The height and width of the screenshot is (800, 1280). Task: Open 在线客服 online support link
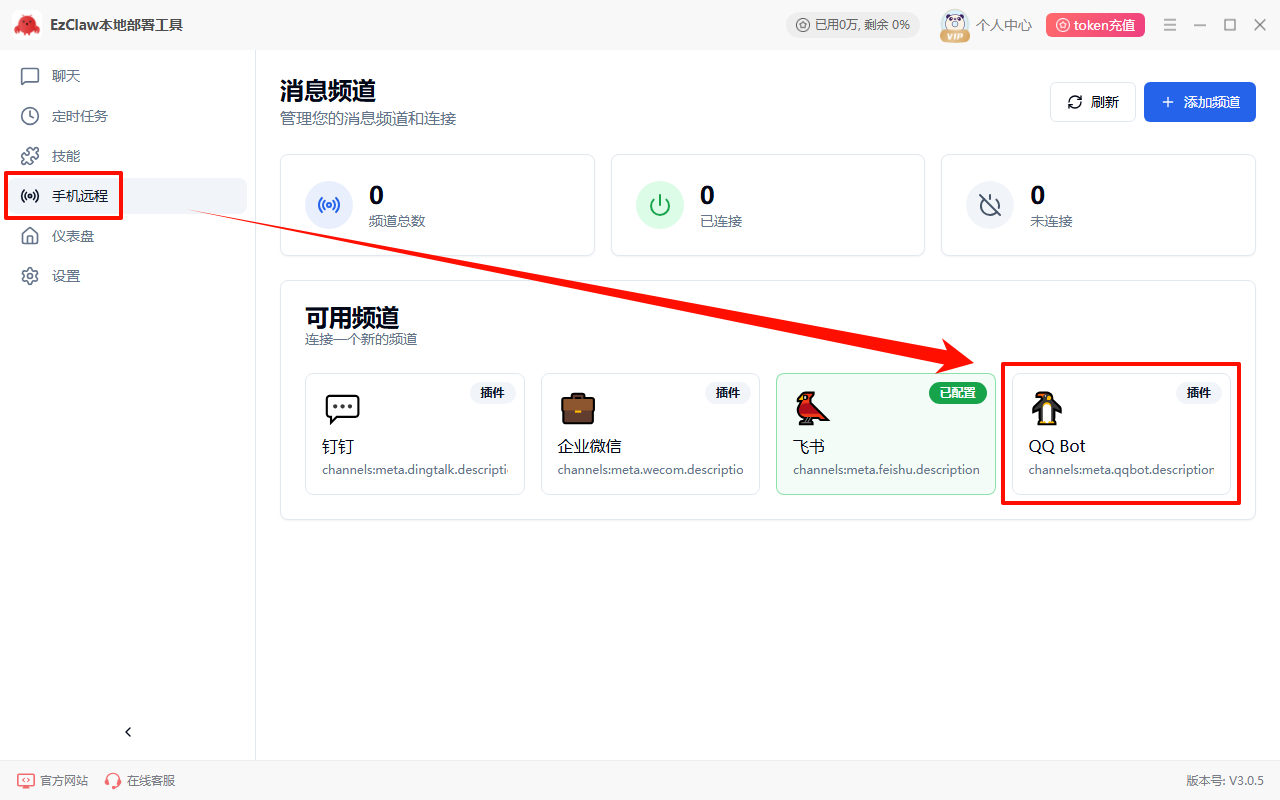coord(140,780)
